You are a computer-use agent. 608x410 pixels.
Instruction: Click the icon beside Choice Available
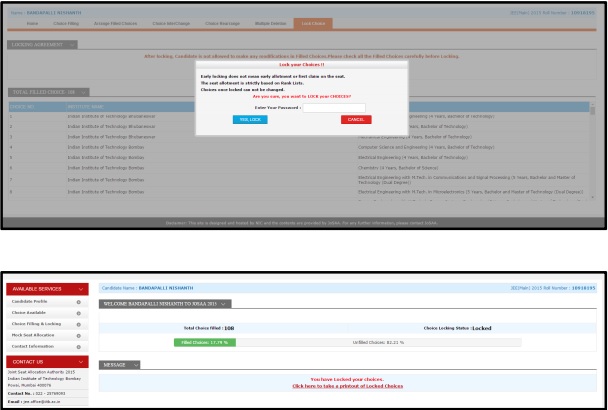tap(78, 312)
